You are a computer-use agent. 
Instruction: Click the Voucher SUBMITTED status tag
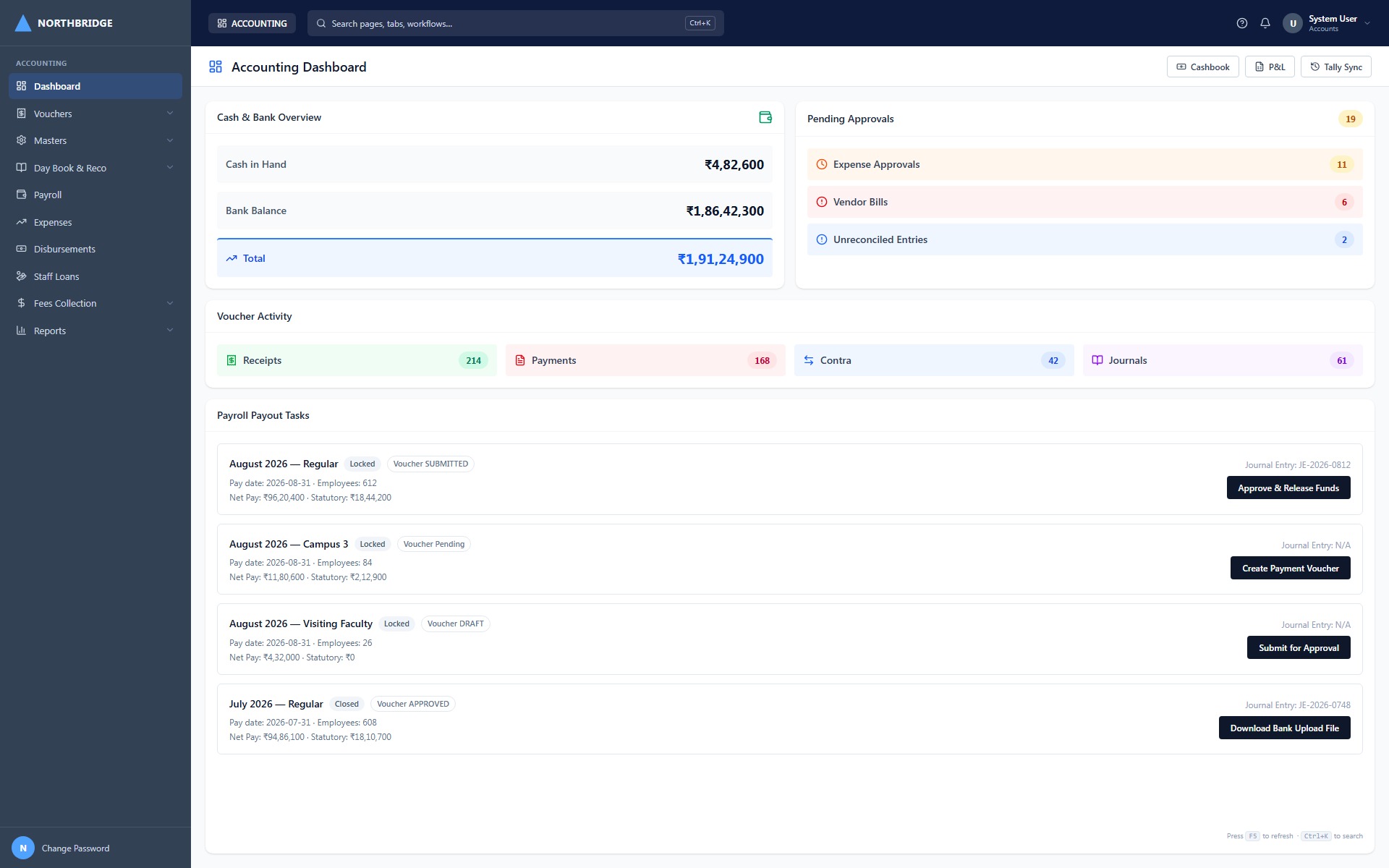pos(430,464)
